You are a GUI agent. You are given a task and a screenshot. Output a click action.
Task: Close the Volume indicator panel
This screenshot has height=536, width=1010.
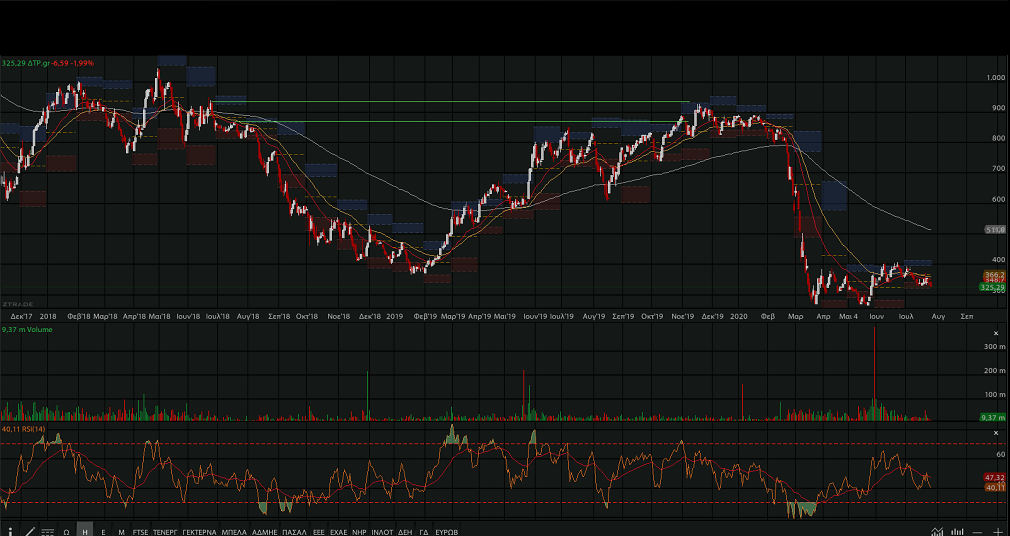click(x=995, y=333)
